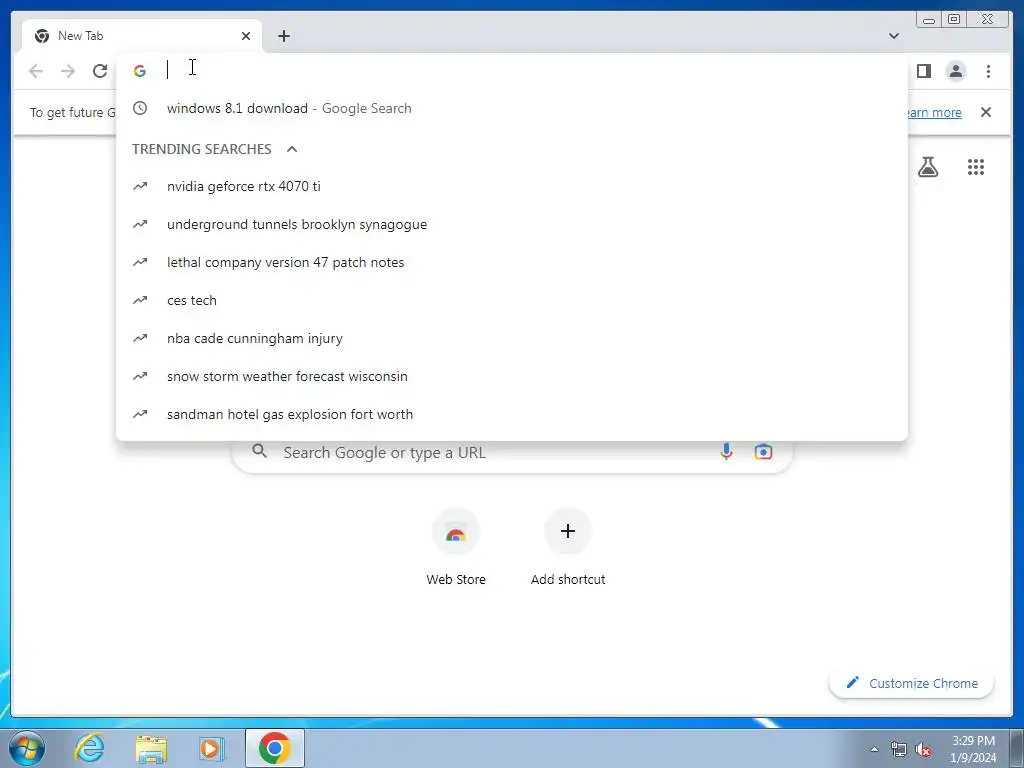
Task: Open the tab search dropdown arrow
Action: tap(893, 36)
